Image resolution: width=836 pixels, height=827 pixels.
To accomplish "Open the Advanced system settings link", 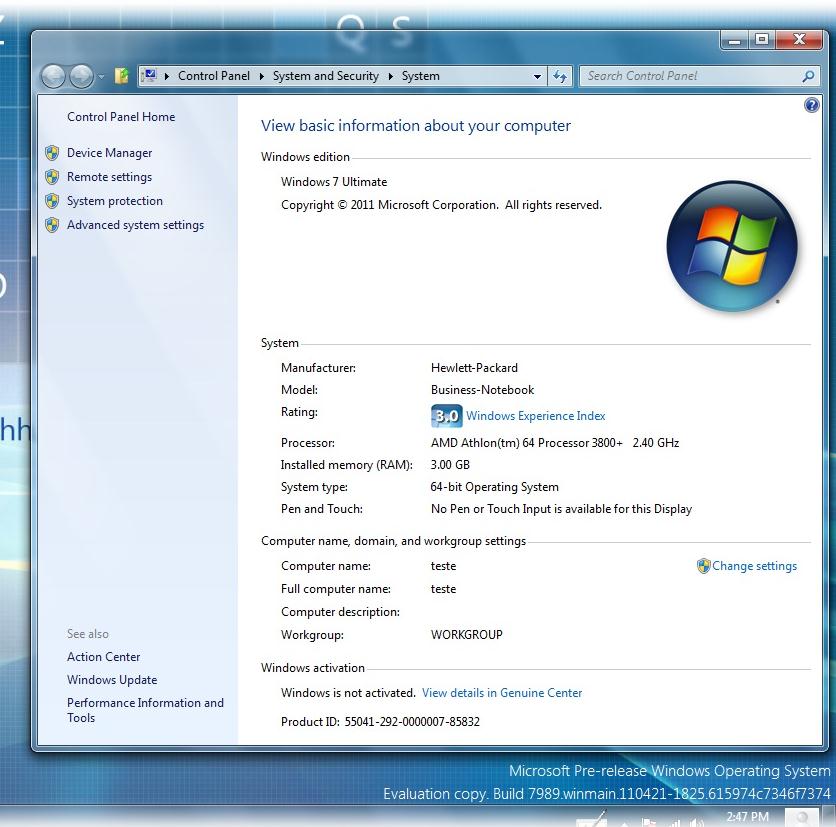I will pyautogui.click(x=135, y=225).
